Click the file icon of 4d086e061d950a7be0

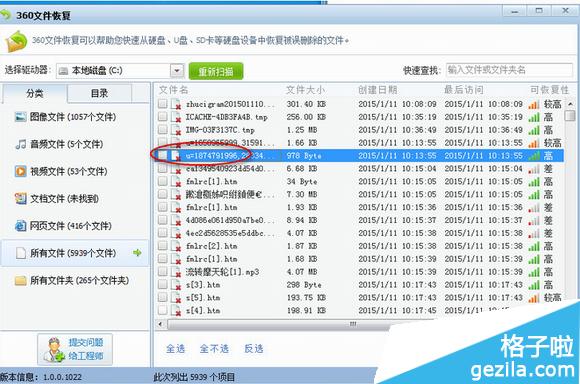pos(176,220)
